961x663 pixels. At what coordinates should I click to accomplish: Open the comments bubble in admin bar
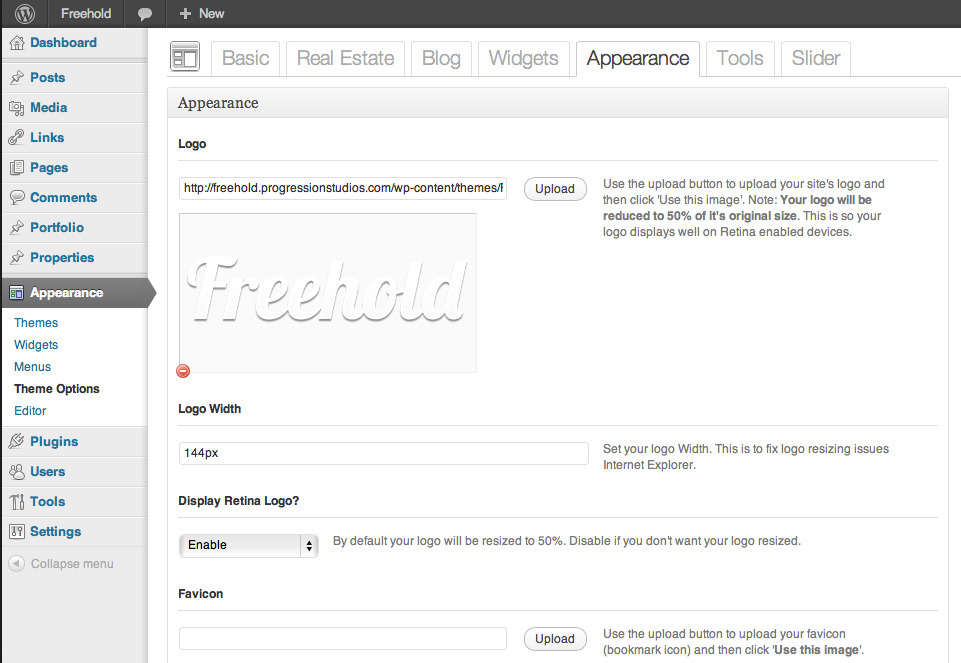point(145,13)
